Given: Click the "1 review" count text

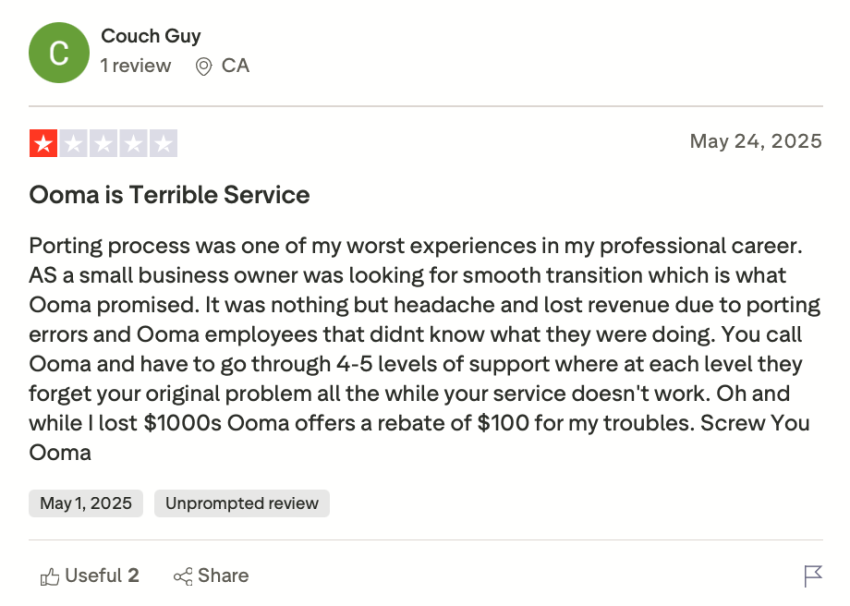Looking at the screenshot, I should pos(136,66).
